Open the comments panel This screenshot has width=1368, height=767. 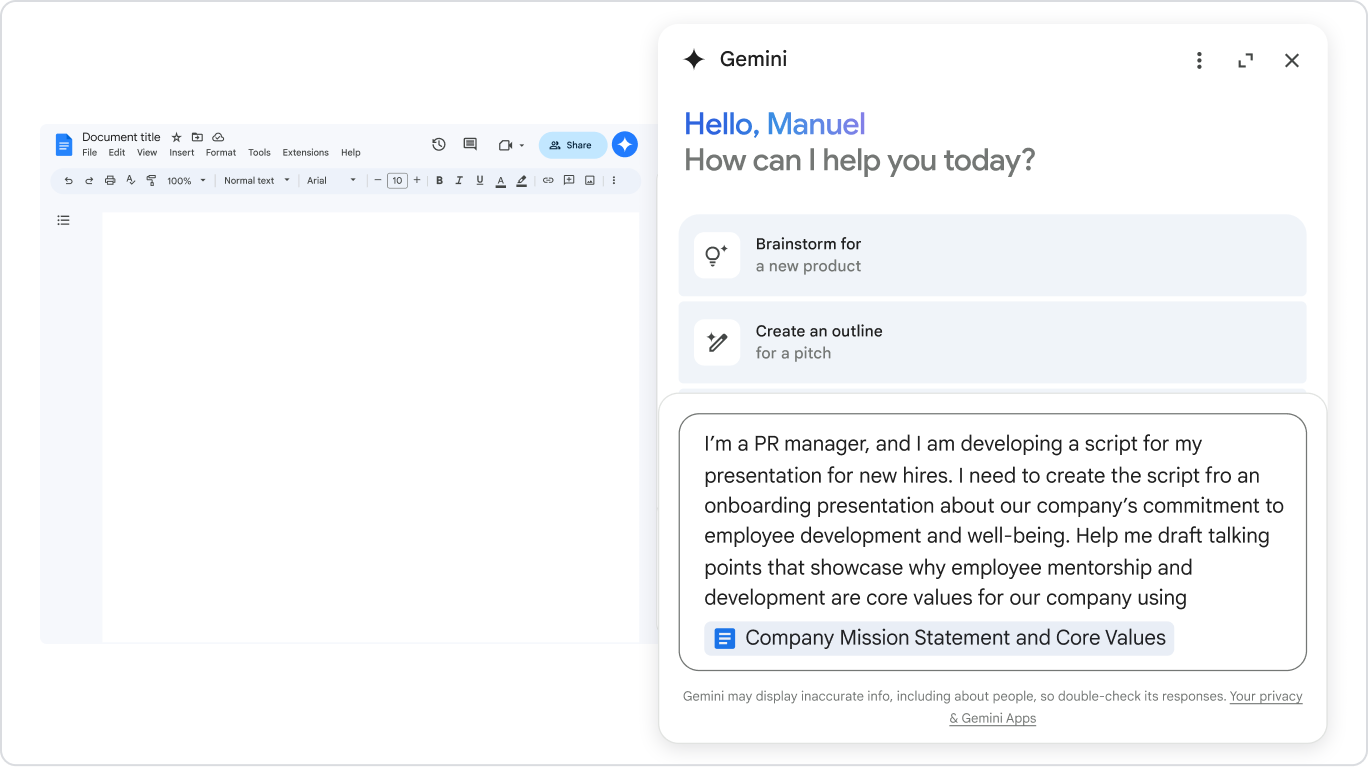(x=469, y=144)
